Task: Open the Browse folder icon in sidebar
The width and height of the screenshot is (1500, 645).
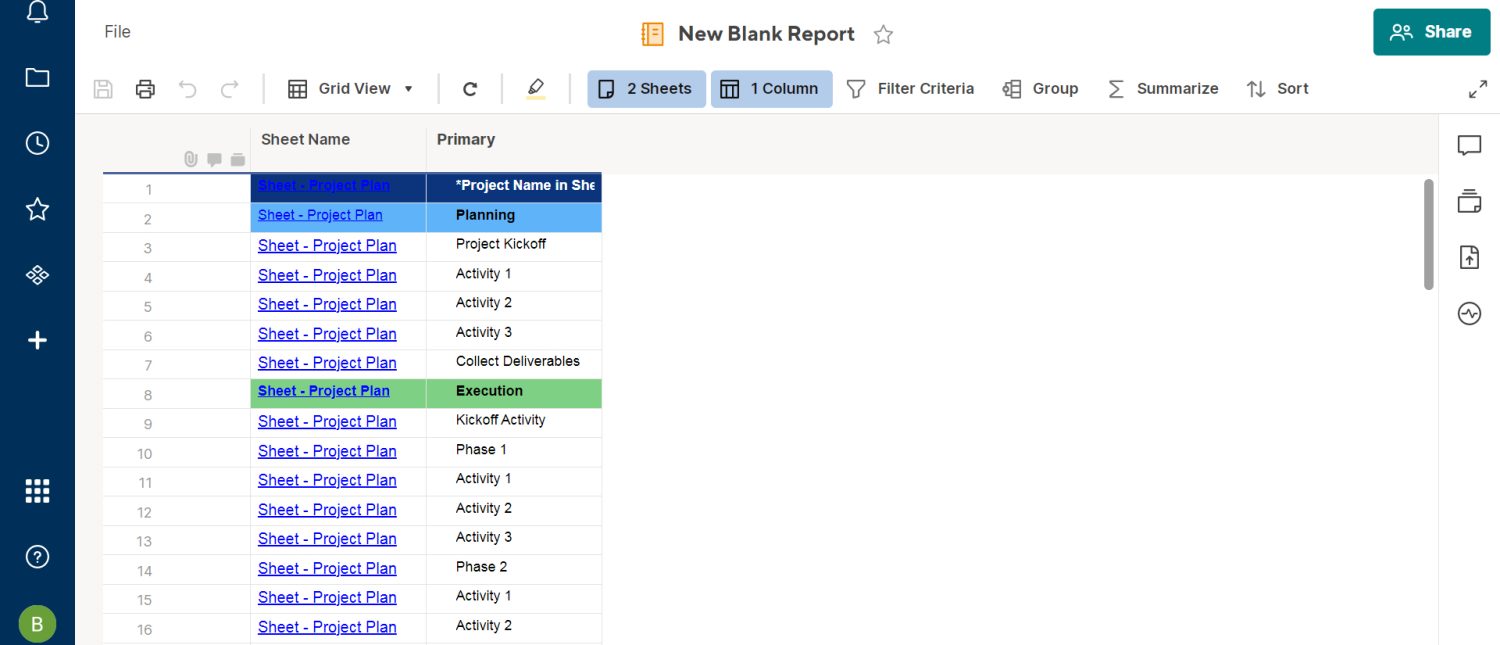Action: [37, 78]
